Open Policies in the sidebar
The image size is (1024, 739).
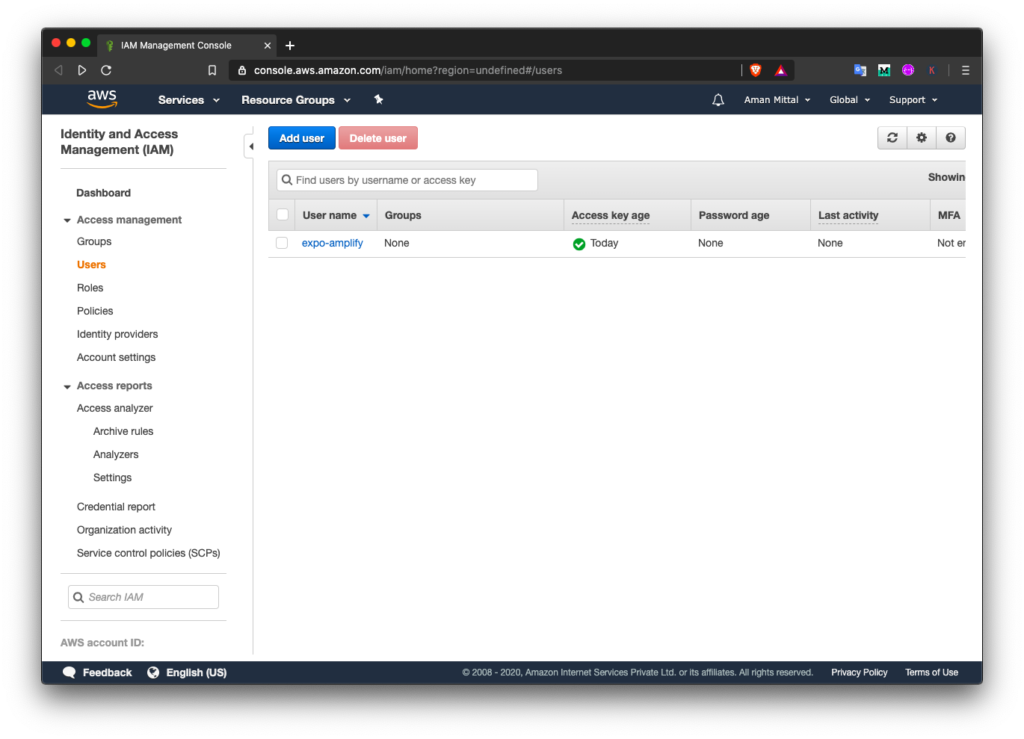[x=95, y=311]
